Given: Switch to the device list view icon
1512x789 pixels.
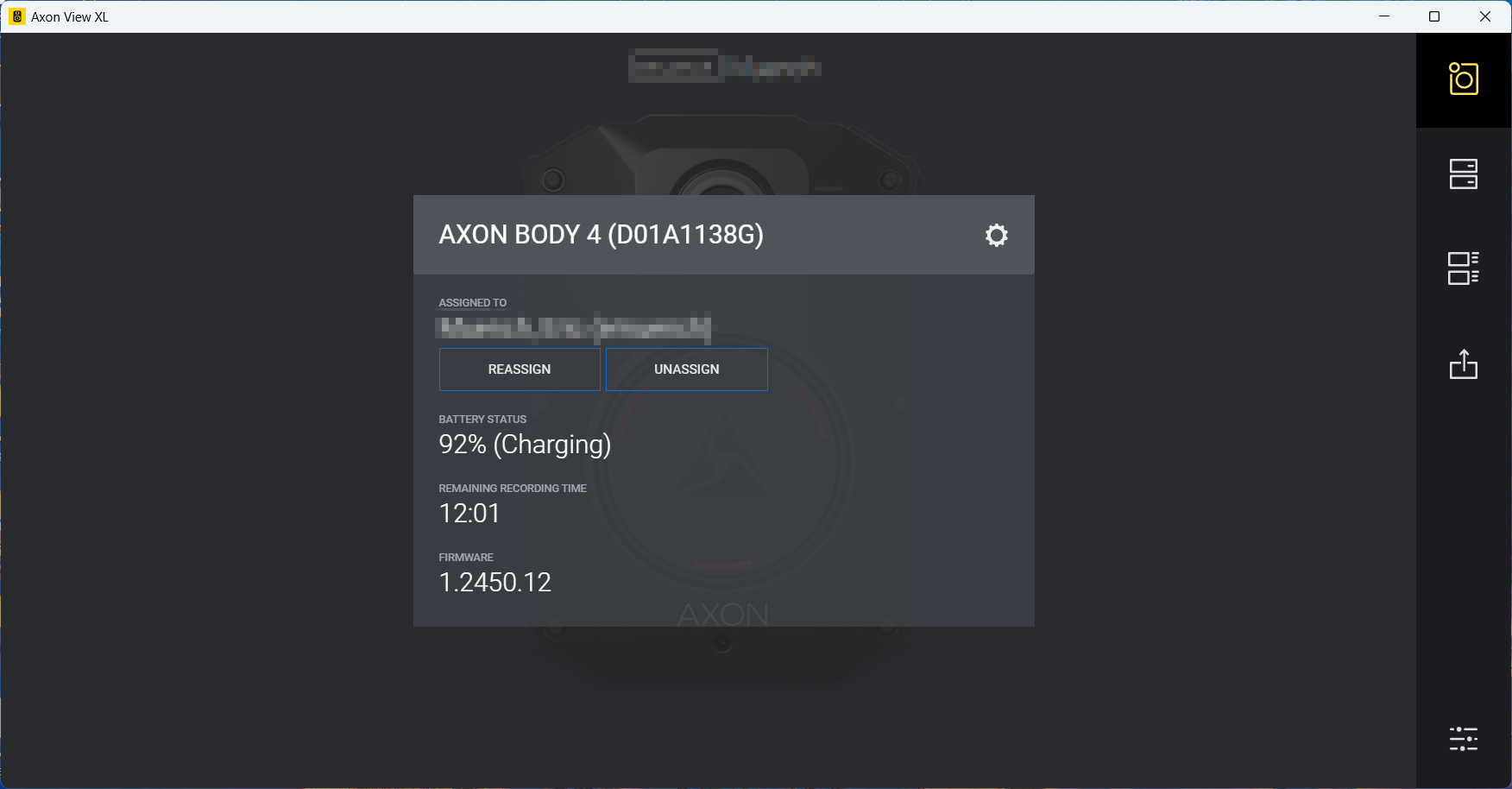Looking at the screenshot, I should [1463, 268].
